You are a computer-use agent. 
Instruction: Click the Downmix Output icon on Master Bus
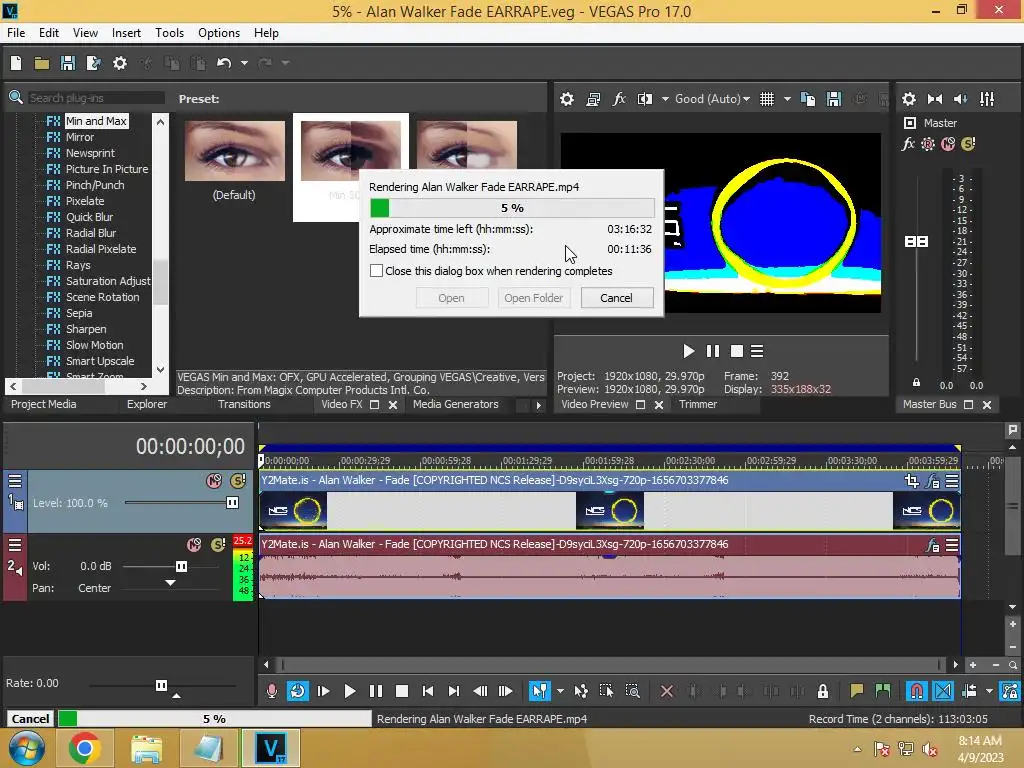pos(935,99)
